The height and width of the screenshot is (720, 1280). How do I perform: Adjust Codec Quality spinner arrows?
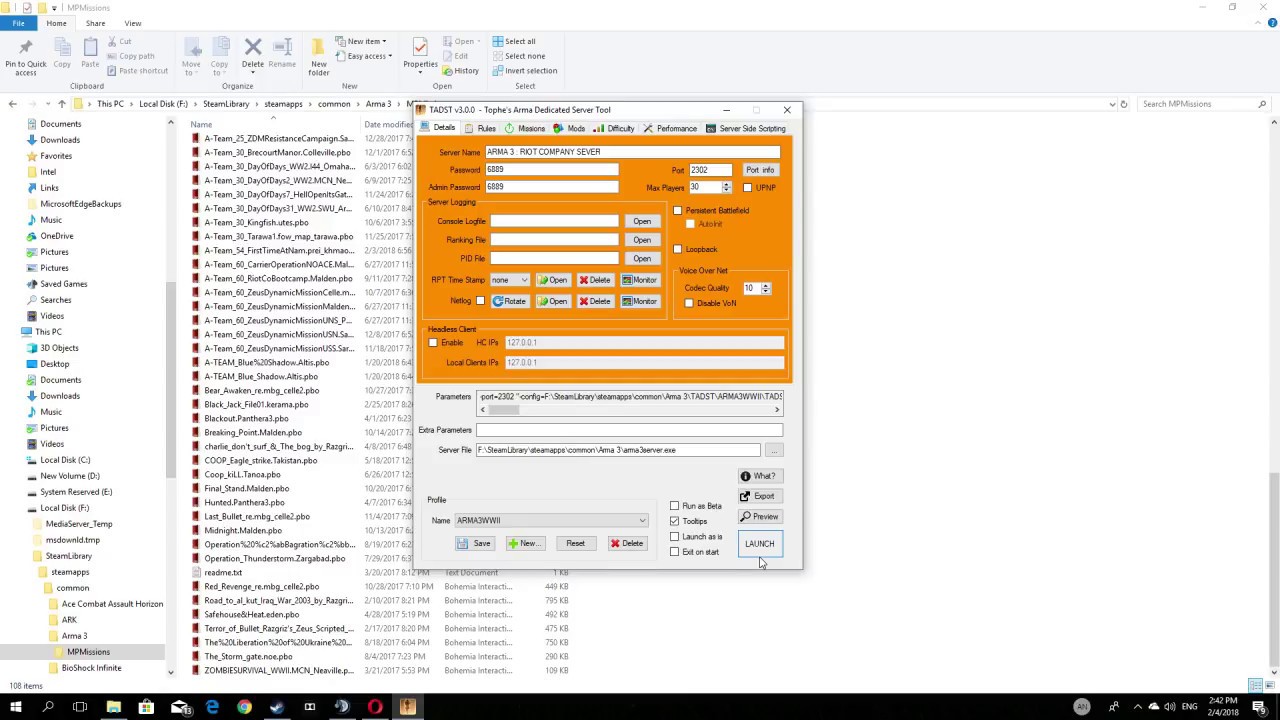click(x=766, y=288)
